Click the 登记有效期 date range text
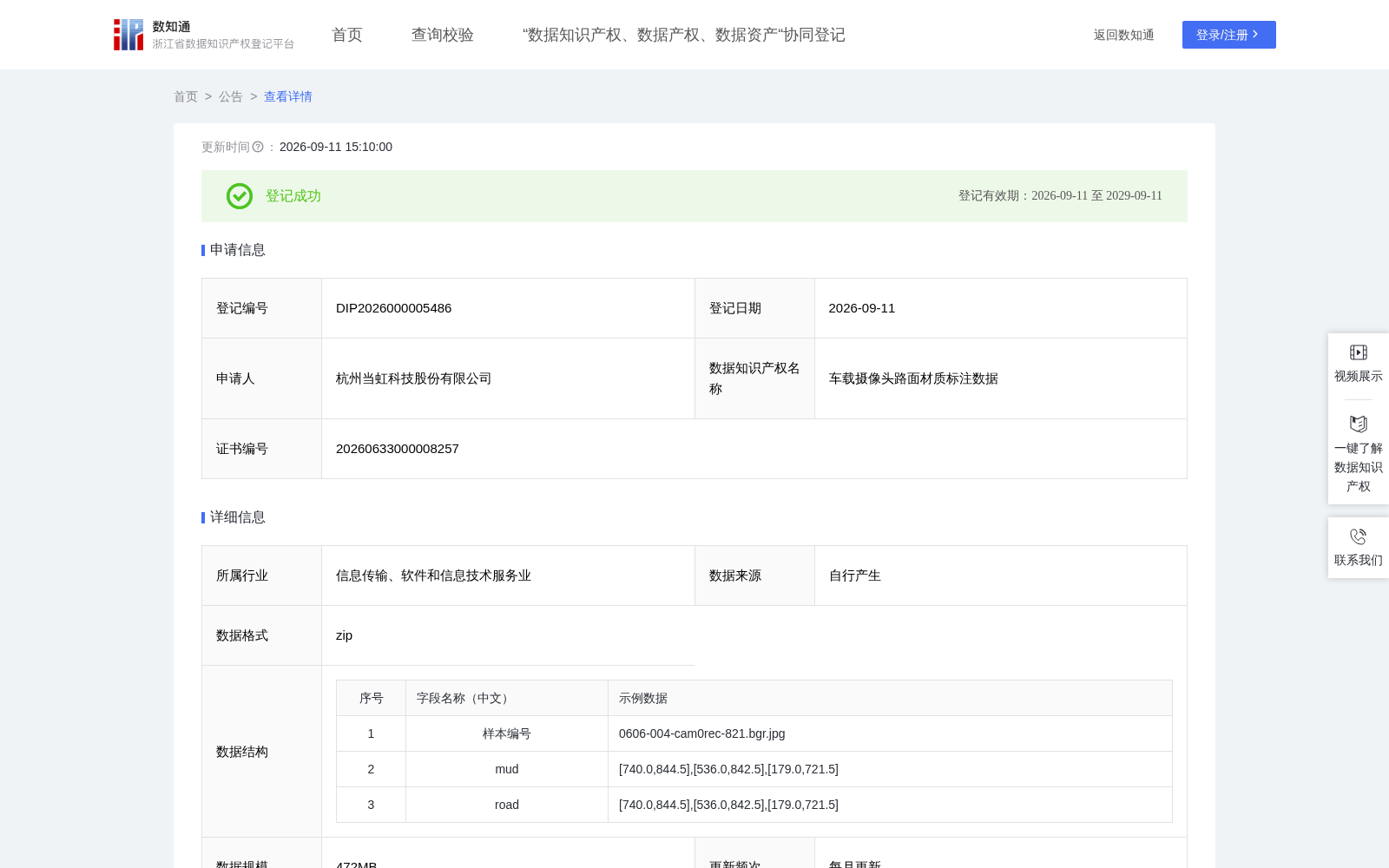The image size is (1389, 868). [1060, 196]
